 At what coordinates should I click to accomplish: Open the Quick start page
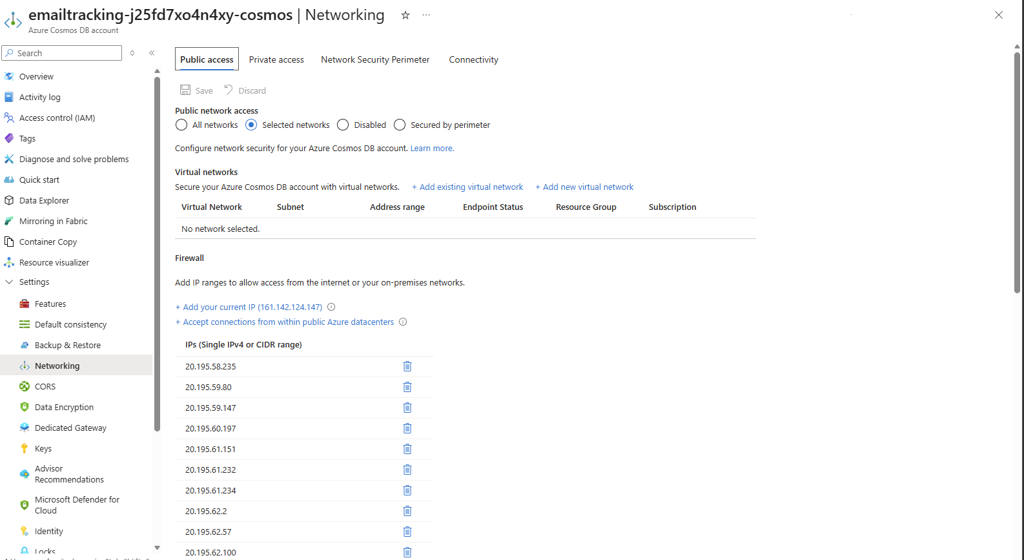pos(39,180)
